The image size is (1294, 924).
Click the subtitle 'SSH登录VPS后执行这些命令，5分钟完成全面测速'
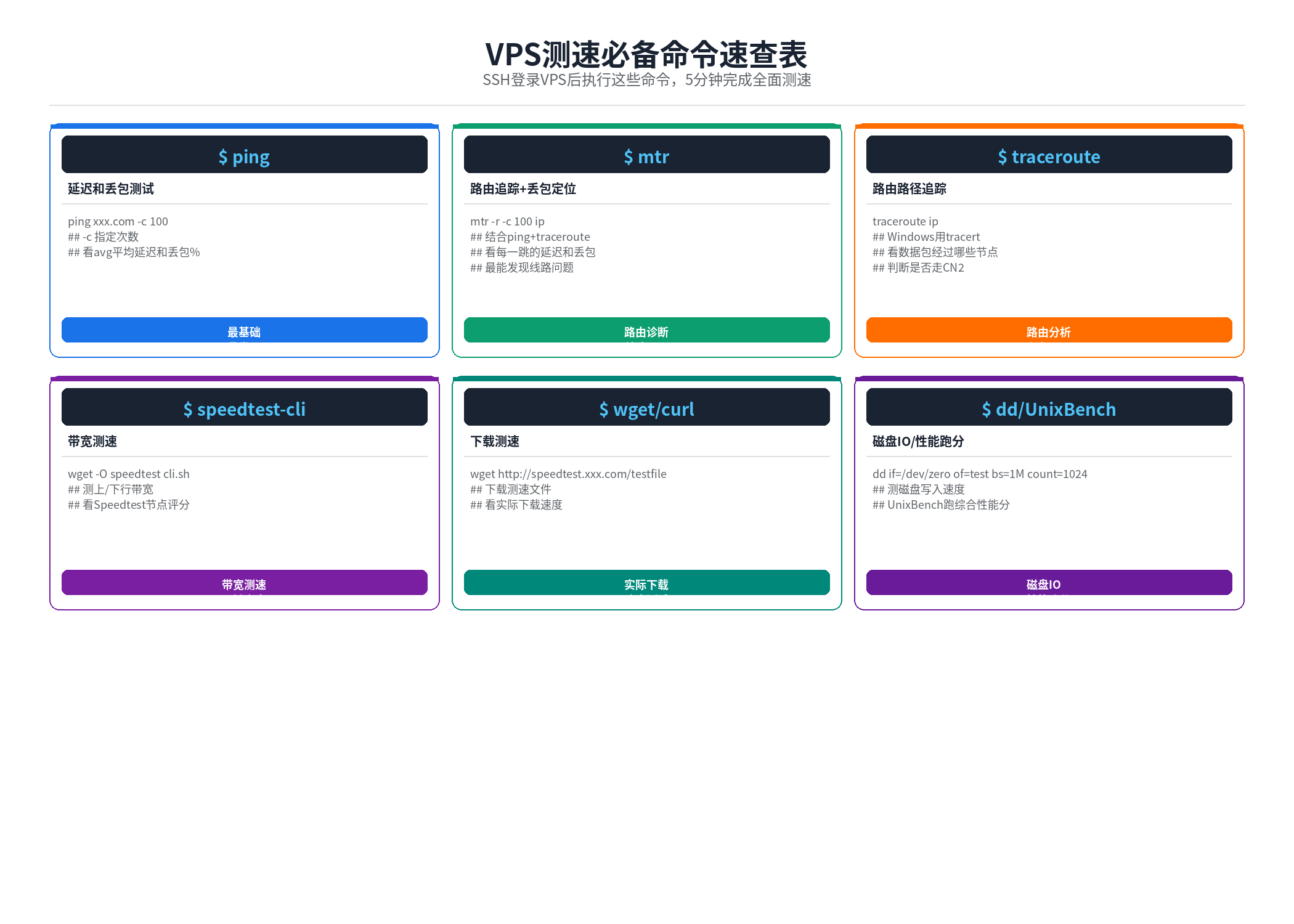click(x=646, y=80)
